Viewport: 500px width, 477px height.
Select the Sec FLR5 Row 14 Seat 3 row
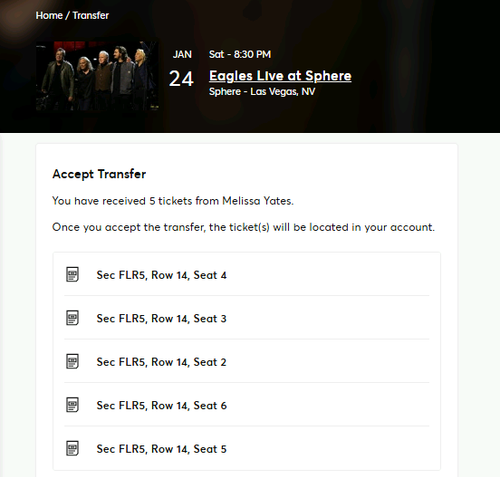point(247,318)
